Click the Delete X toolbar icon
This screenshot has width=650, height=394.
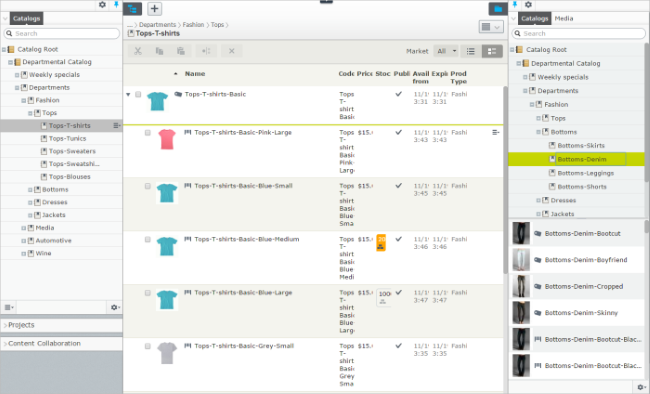click(x=232, y=51)
